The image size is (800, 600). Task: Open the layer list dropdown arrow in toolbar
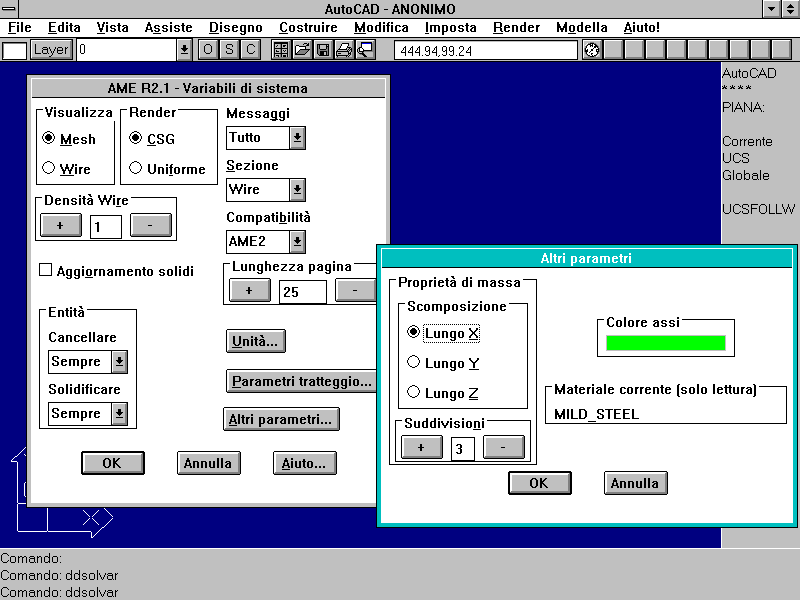coord(184,50)
